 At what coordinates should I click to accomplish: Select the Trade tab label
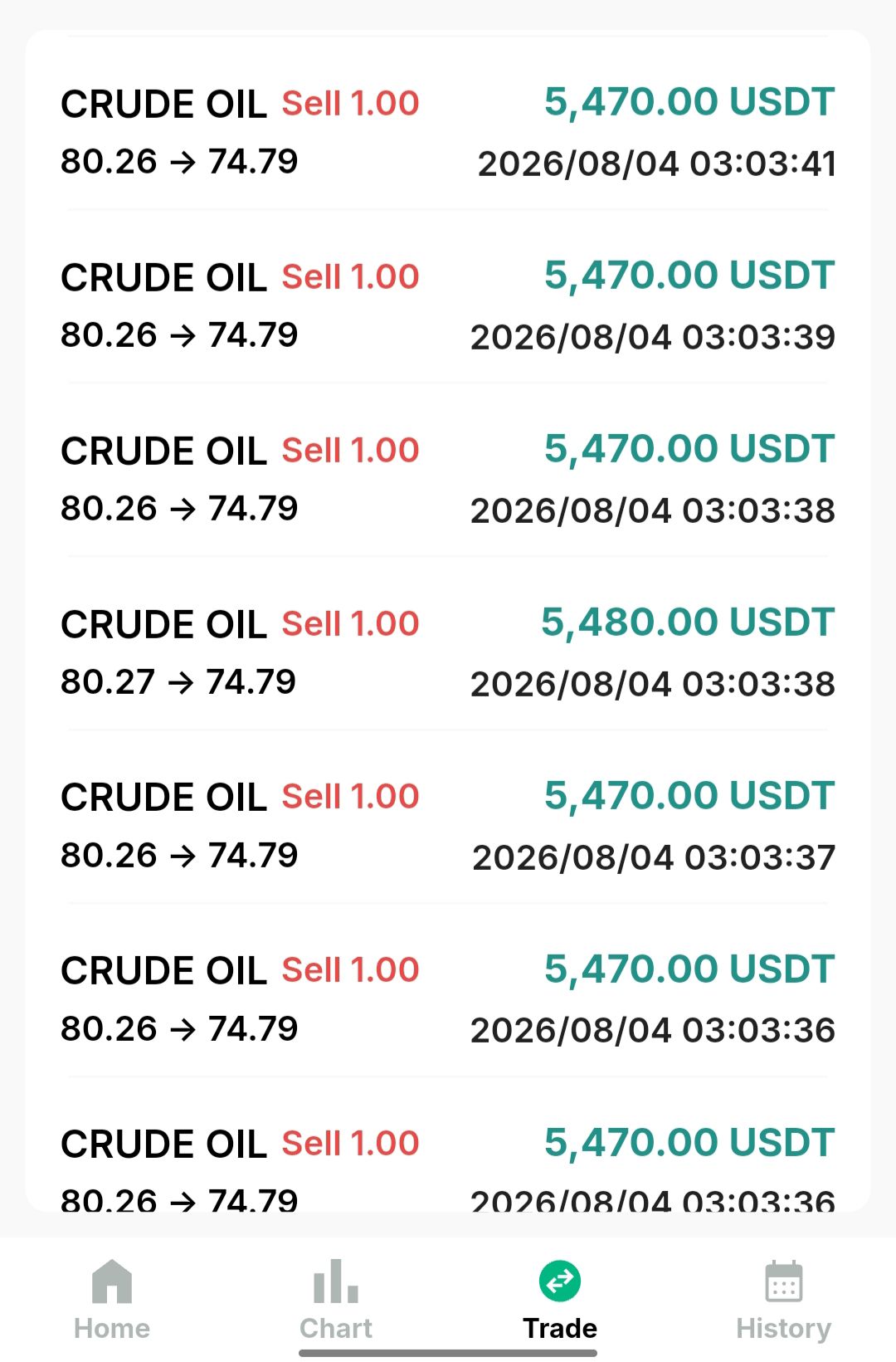[560, 1328]
